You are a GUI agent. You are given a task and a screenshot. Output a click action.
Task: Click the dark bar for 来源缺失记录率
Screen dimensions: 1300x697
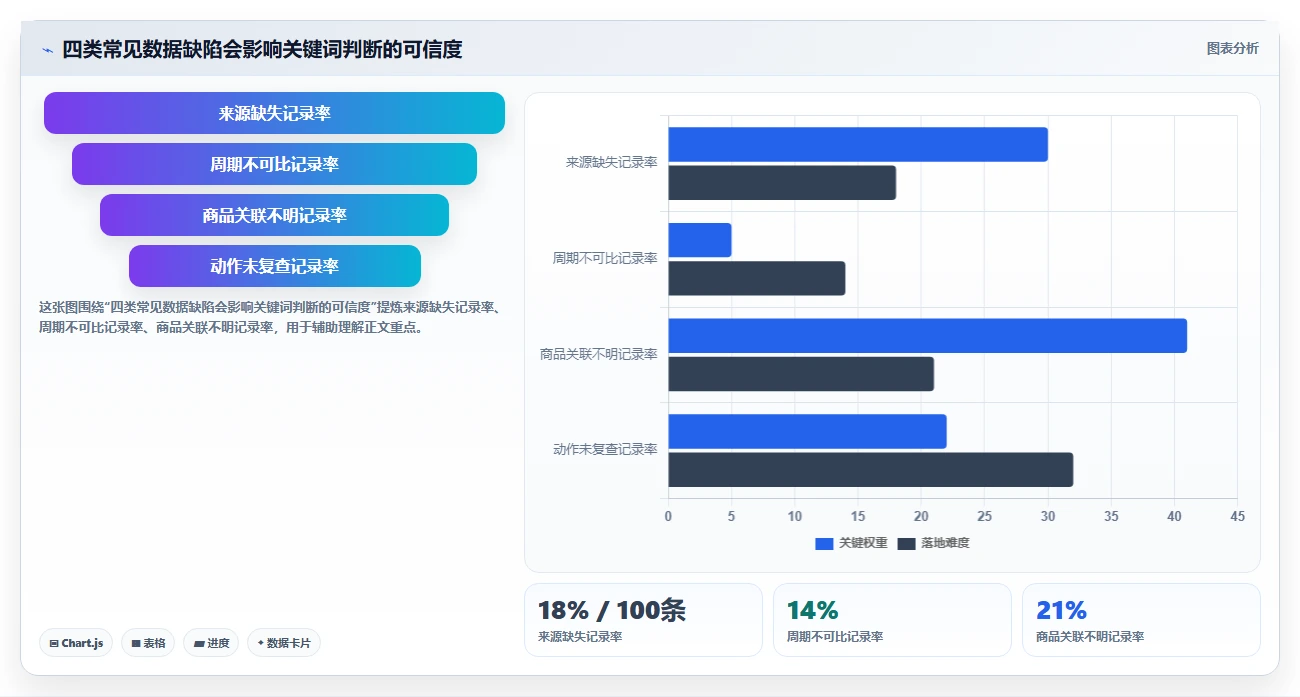click(x=782, y=183)
